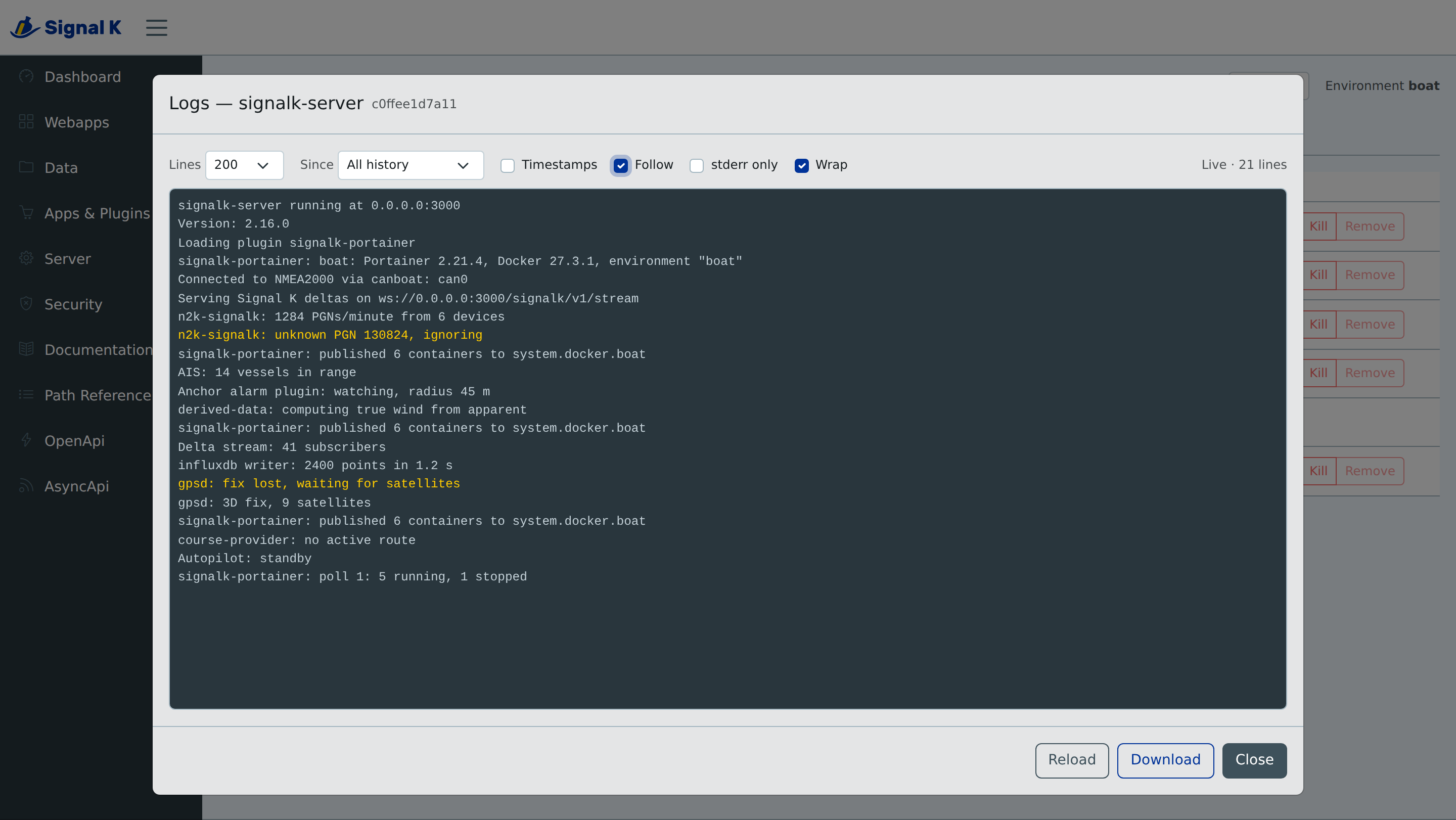Enable the stderr only checkbox
Viewport: 1456px width, 820px height.
(696, 166)
